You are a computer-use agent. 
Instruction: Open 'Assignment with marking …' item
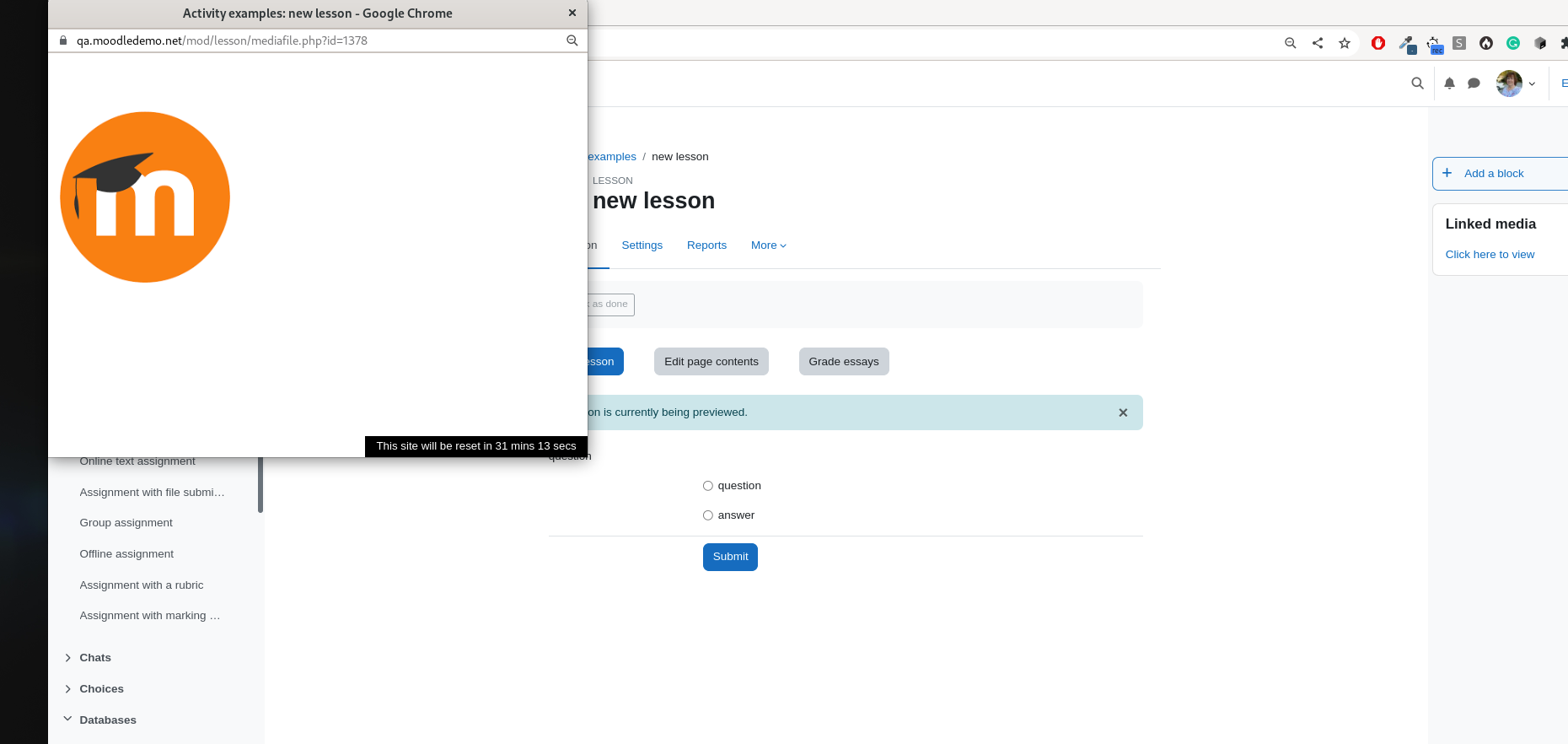pyautogui.click(x=150, y=616)
